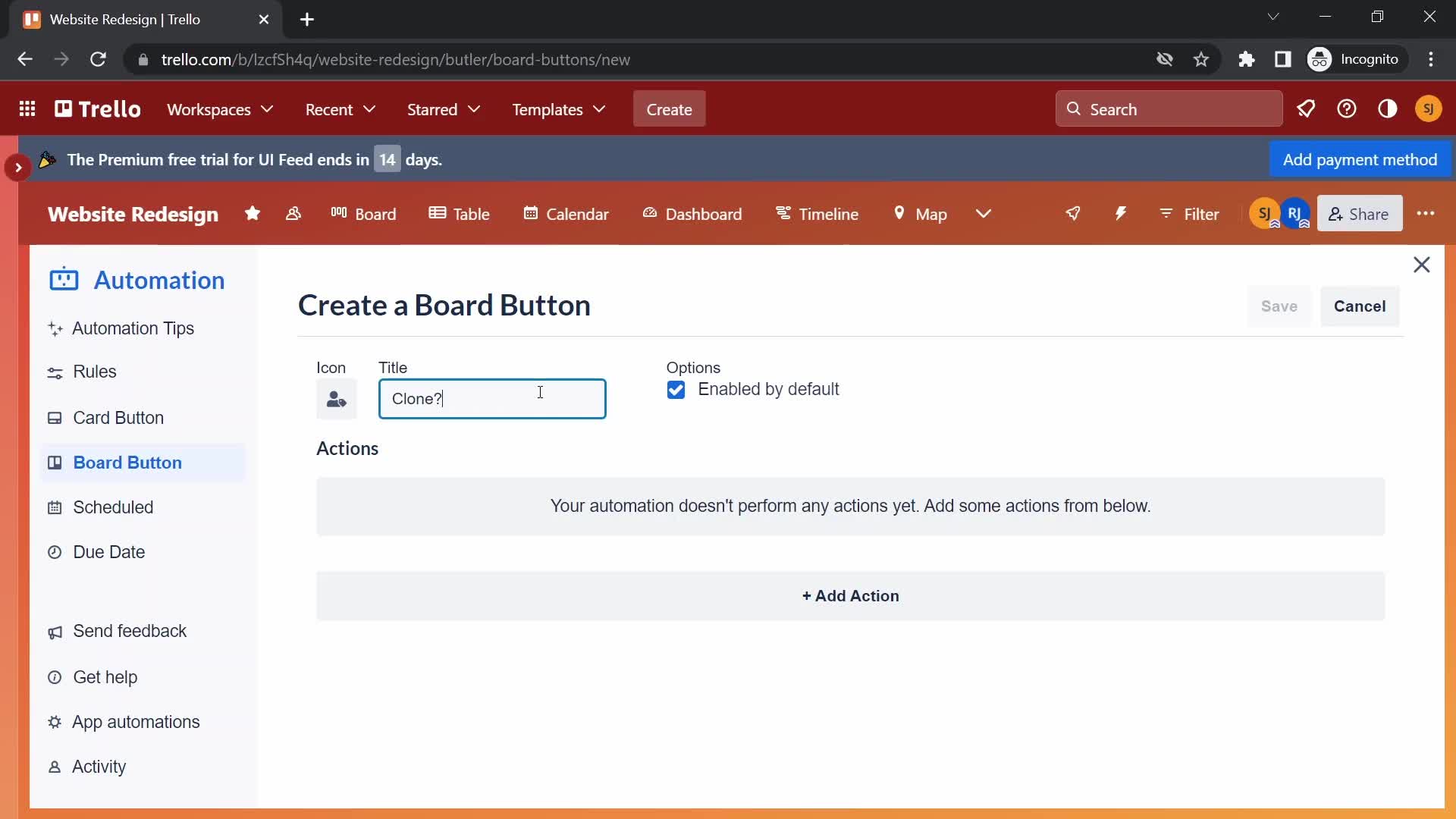Click the Send feedback icon
1456x819 pixels.
tap(55, 631)
